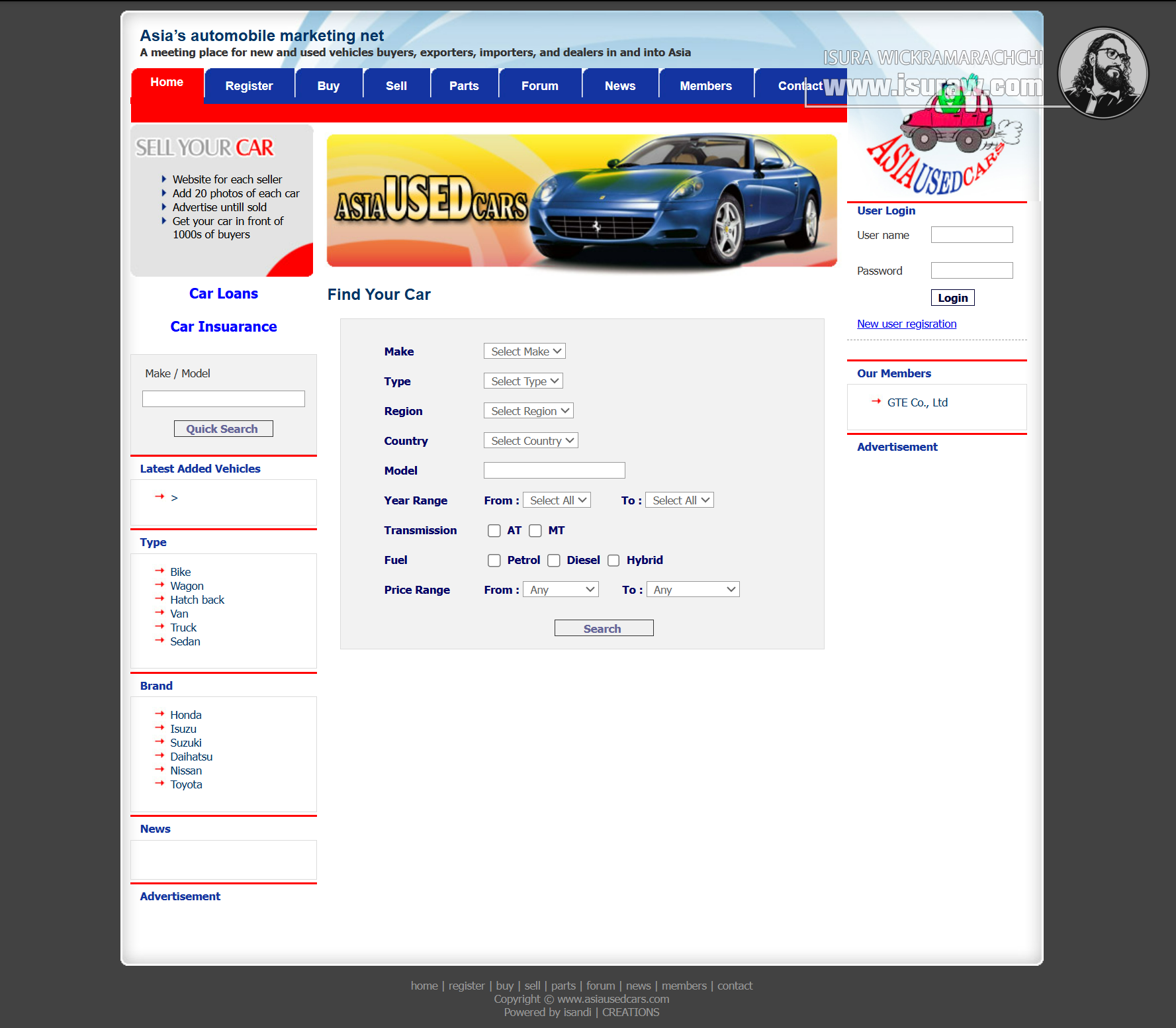The height and width of the screenshot is (1028, 1176).
Task: Enable the Petrol fuel checkbox
Action: click(494, 560)
